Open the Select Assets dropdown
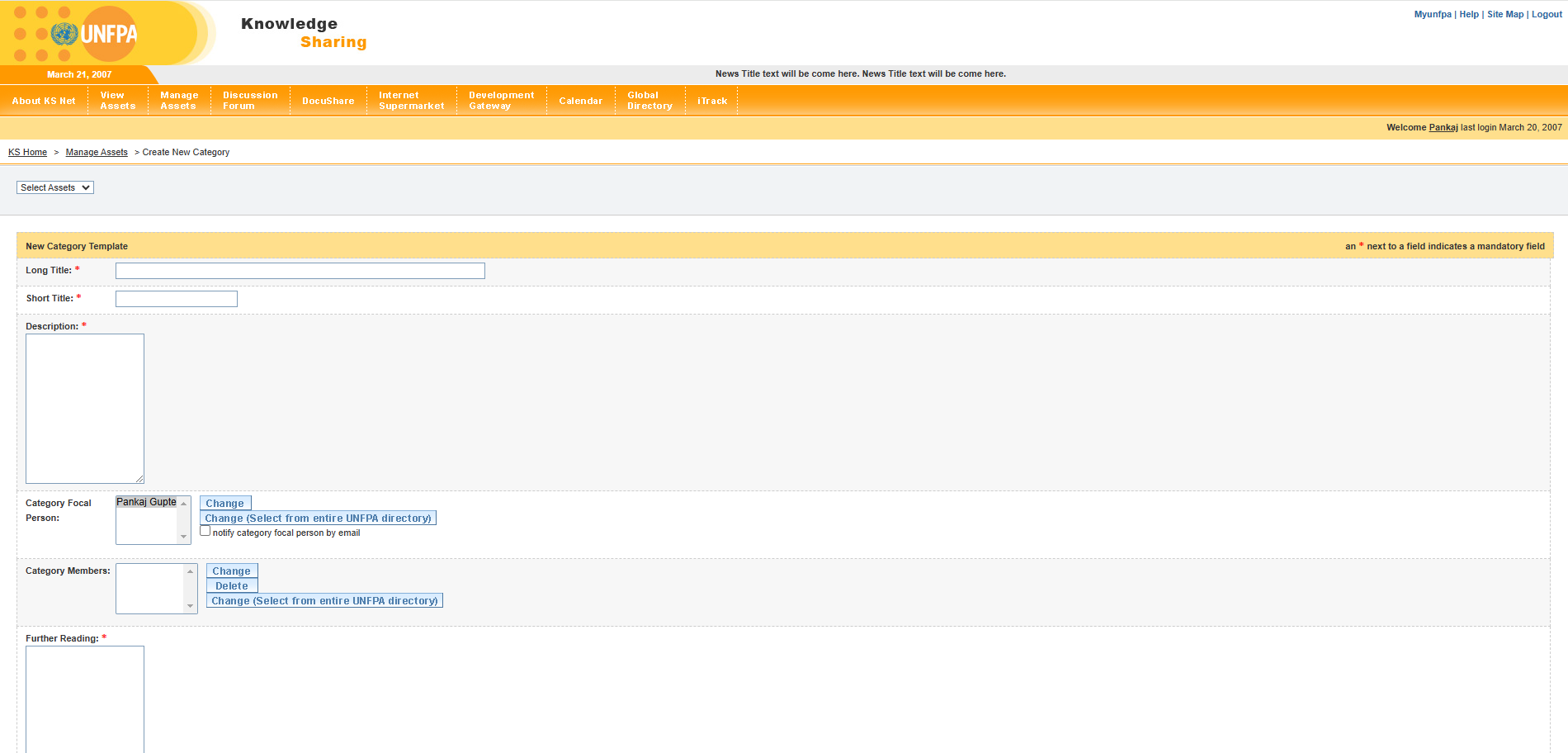This screenshot has height=753, width=1568. point(55,187)
